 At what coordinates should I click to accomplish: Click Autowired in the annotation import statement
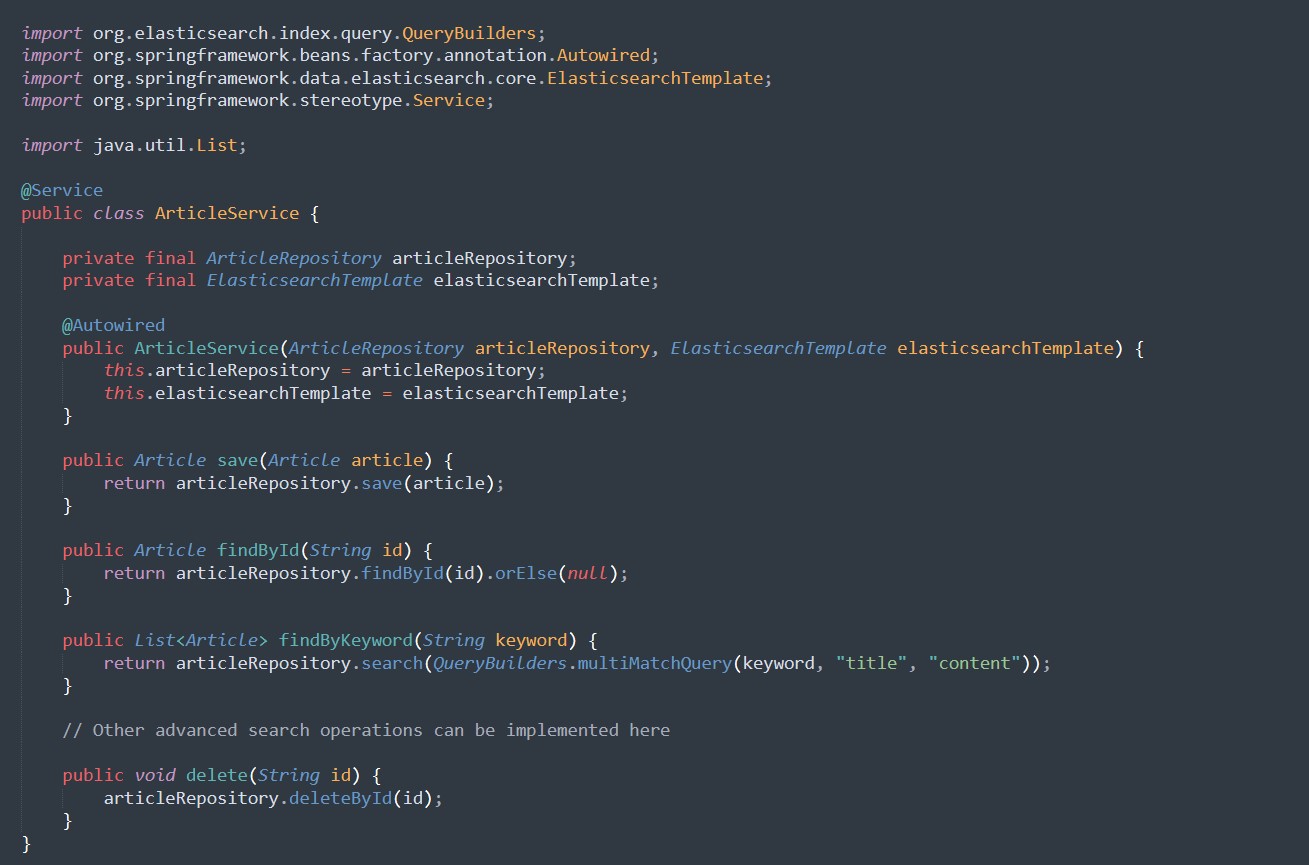pos(608,55)
